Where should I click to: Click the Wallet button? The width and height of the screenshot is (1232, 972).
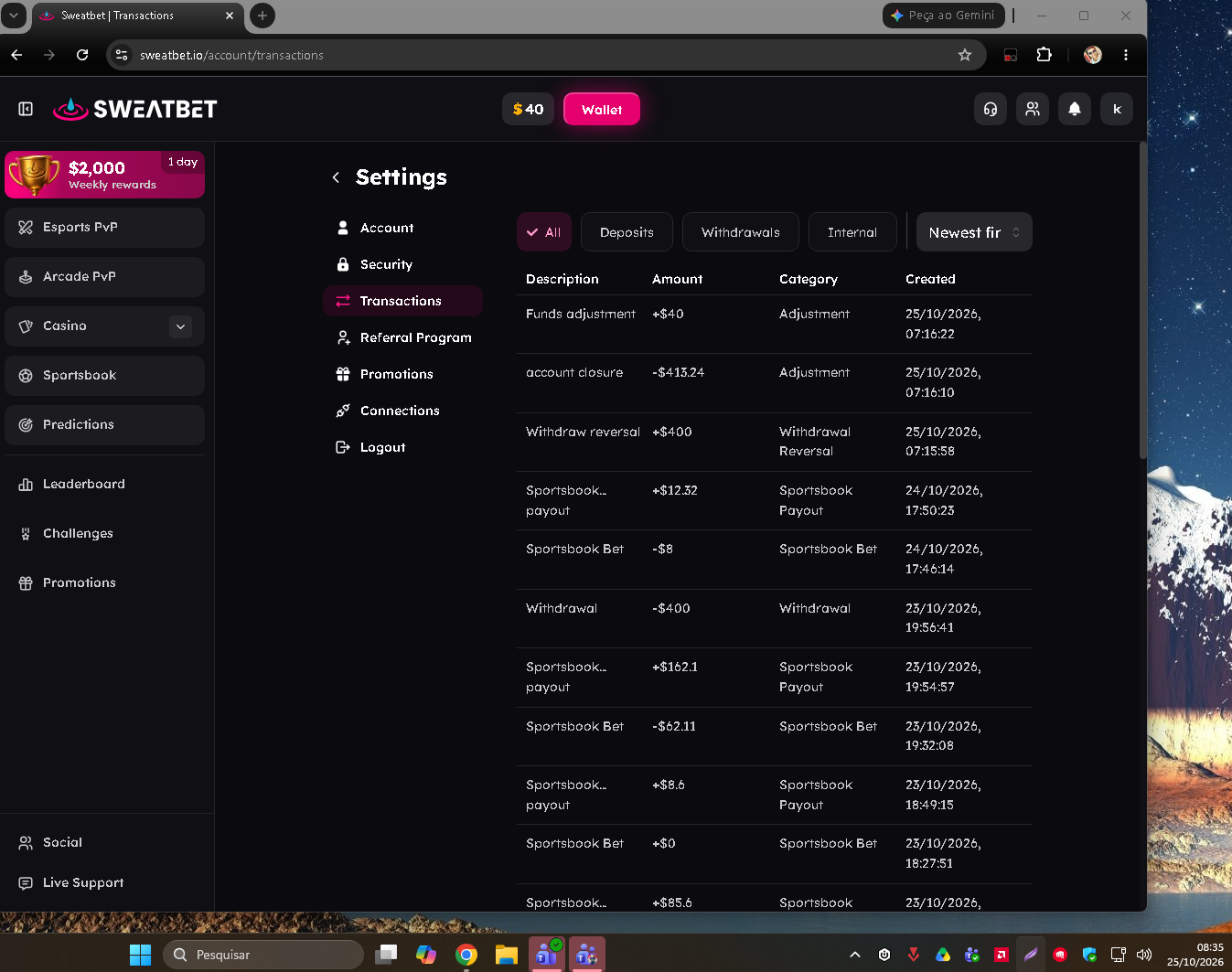click(x=602, y=110)
